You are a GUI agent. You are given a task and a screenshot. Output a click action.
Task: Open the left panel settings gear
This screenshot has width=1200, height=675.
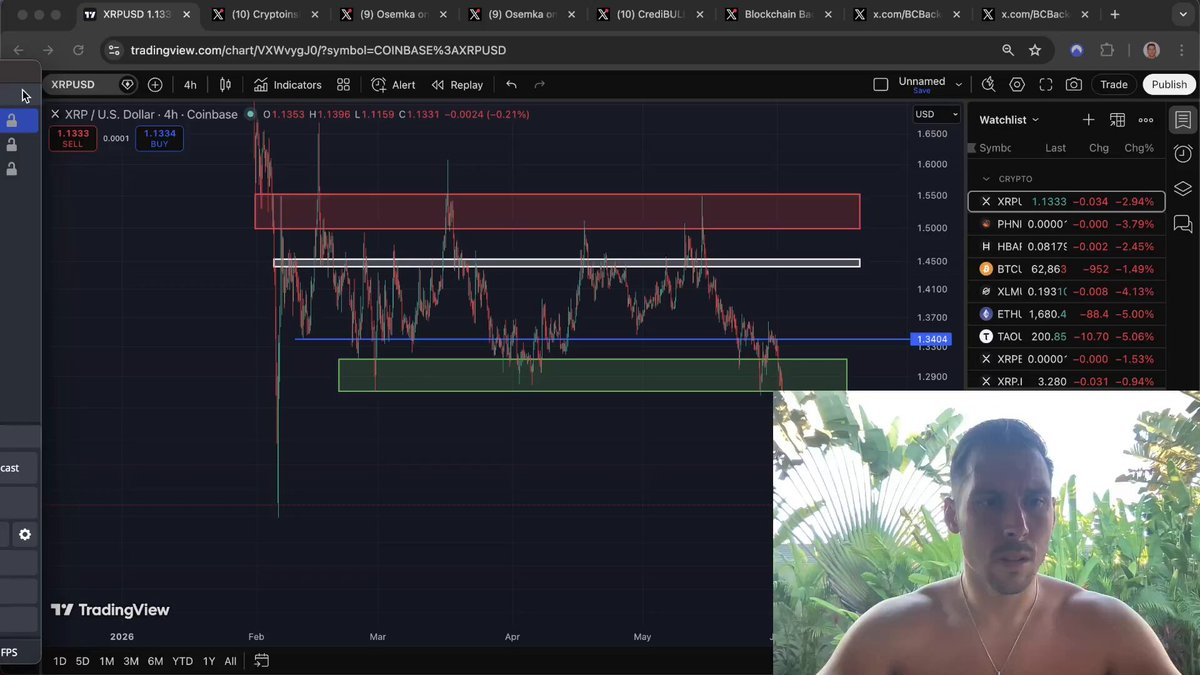tap(25, 535)
